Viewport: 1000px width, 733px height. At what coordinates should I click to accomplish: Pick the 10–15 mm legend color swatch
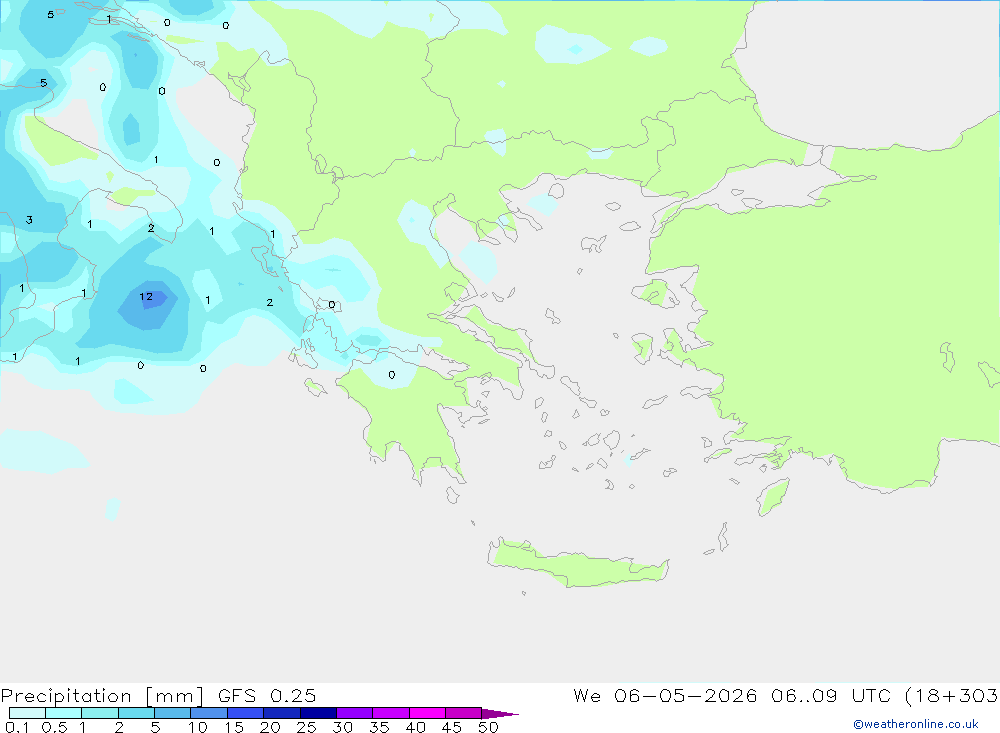click(x=209, y=713)
